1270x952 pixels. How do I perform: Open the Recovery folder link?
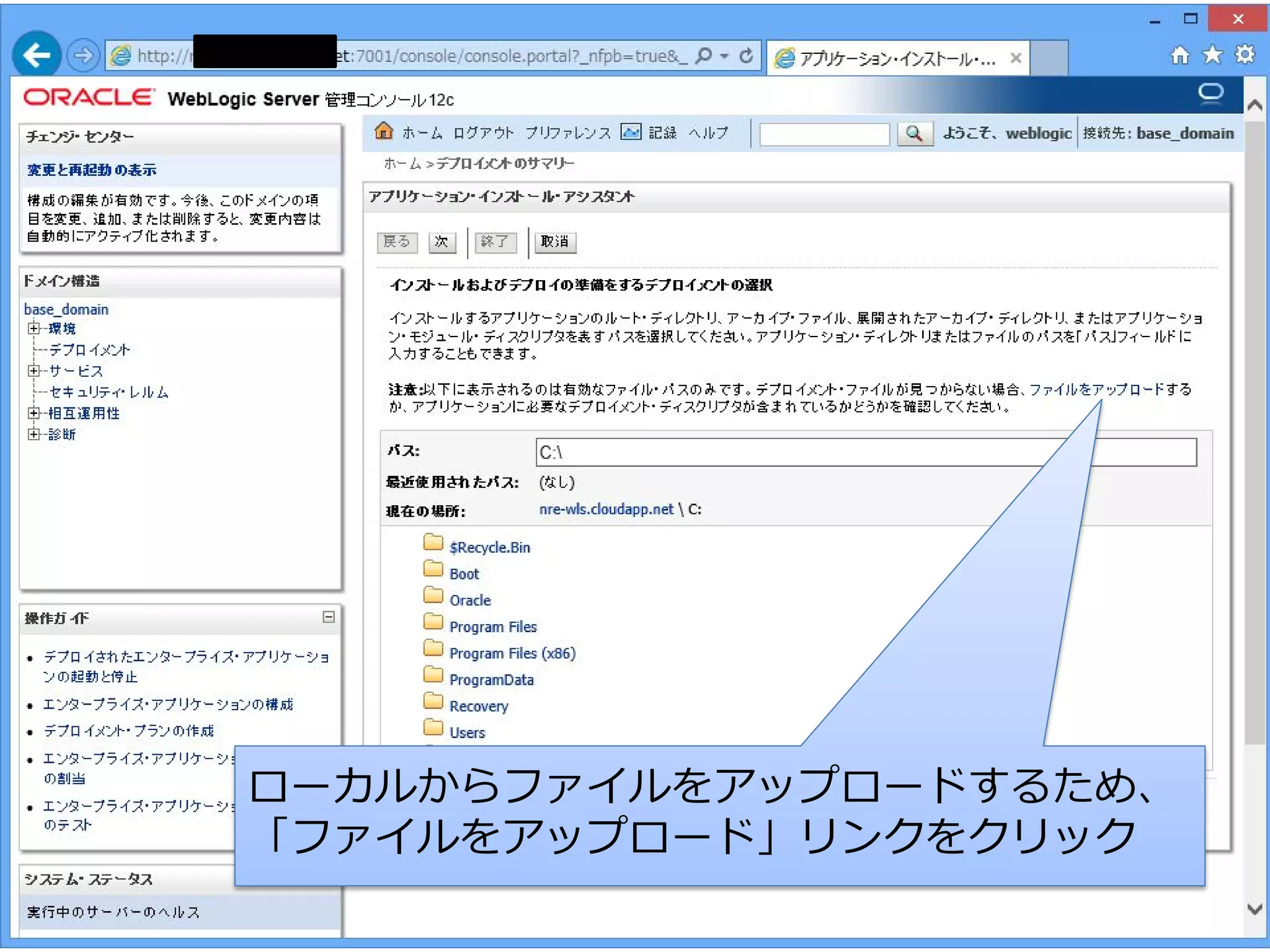[479, 707]
